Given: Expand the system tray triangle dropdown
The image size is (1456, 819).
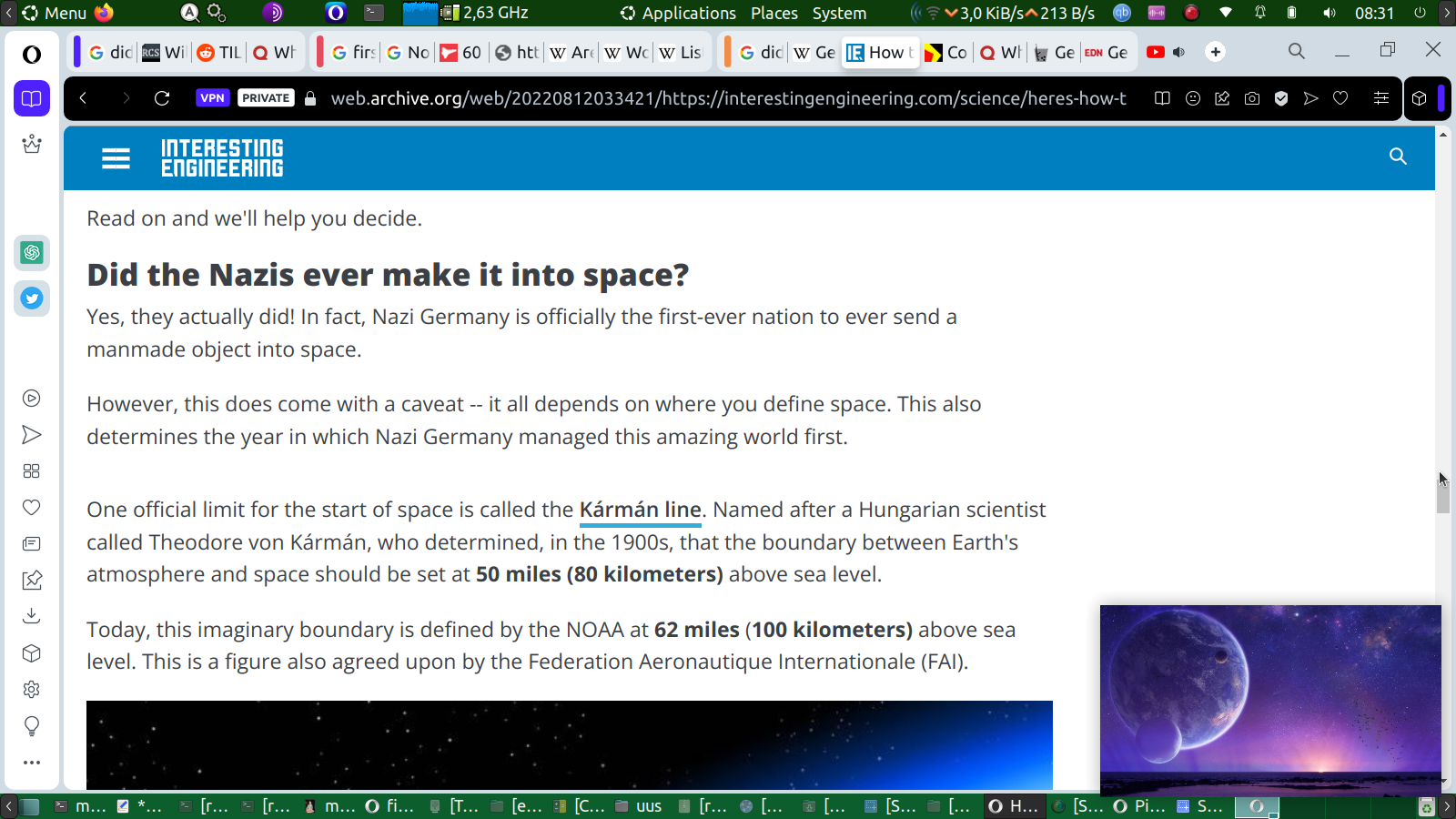Looking at the screenshot, I should point(1226,13).
